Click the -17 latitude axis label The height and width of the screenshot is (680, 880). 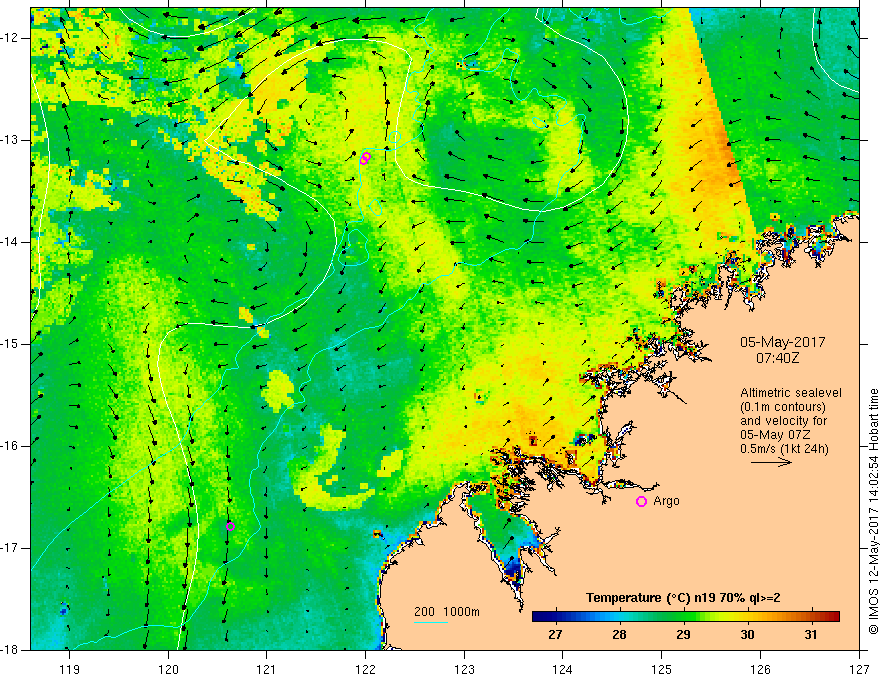coord(11,548)
